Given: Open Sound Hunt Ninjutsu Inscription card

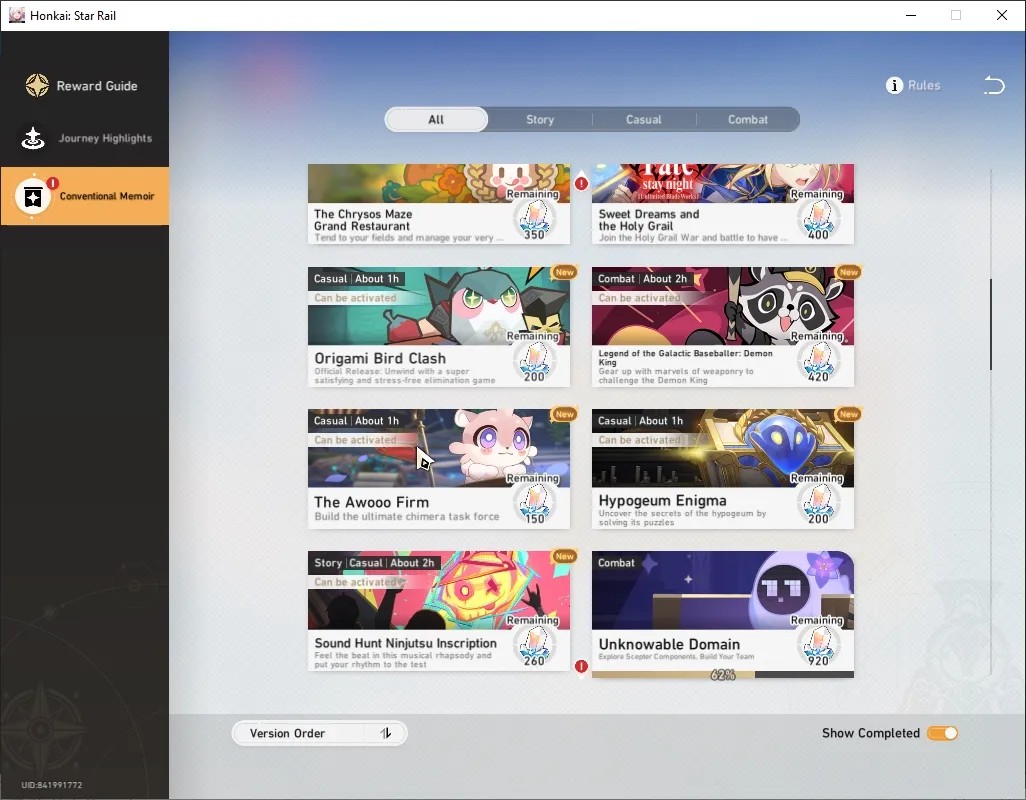Looking at the screenshot, I should [438, 610].
